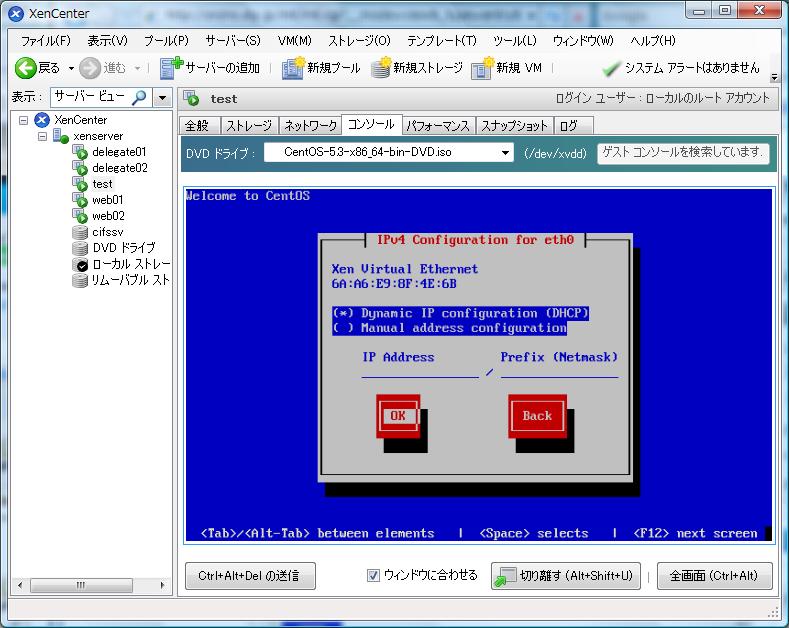The width and height of the screenshot is (789, 628).
Task: Click the web01 VM icon
Action: (x=80, y=200)
